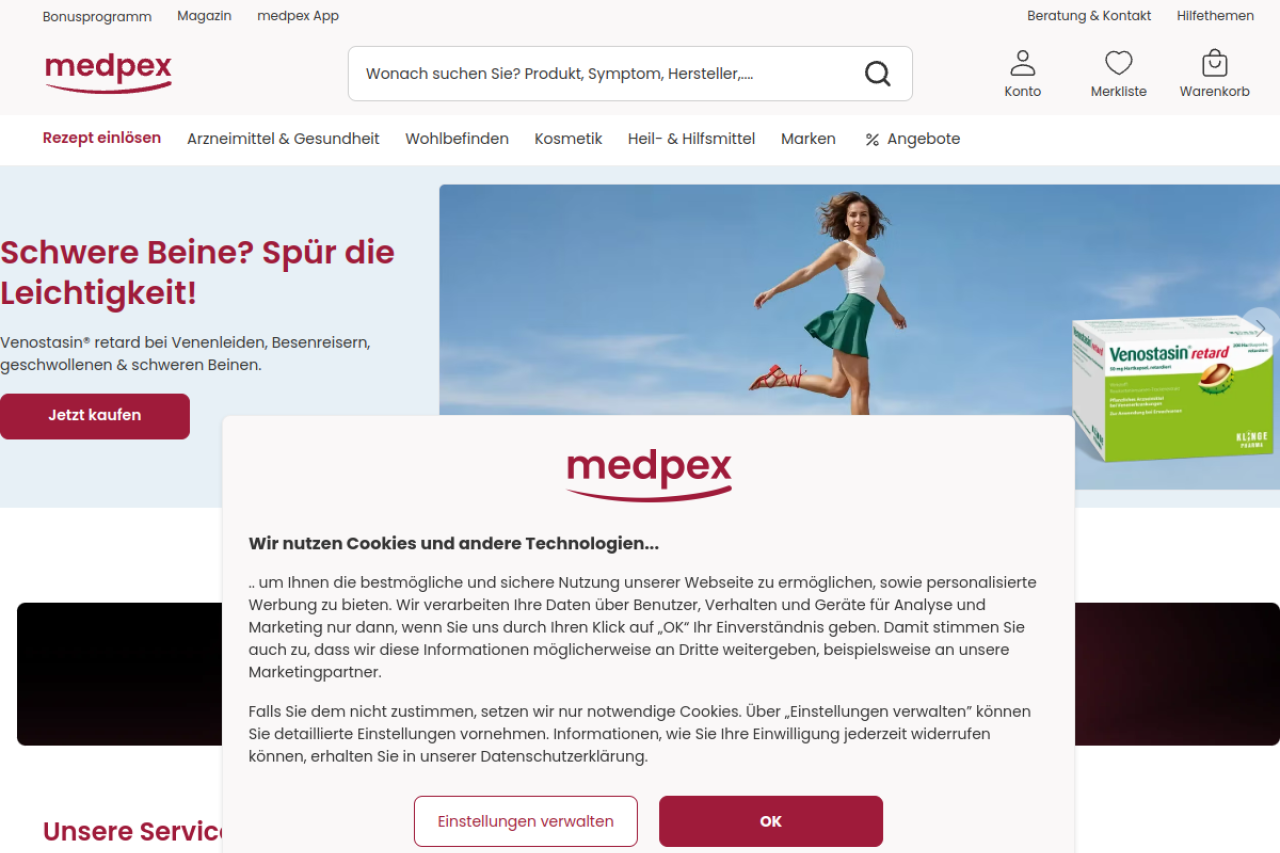The image size is (1280, 853).
Task: Click the Jetzt kaufen button
Action: pos(95,416)
